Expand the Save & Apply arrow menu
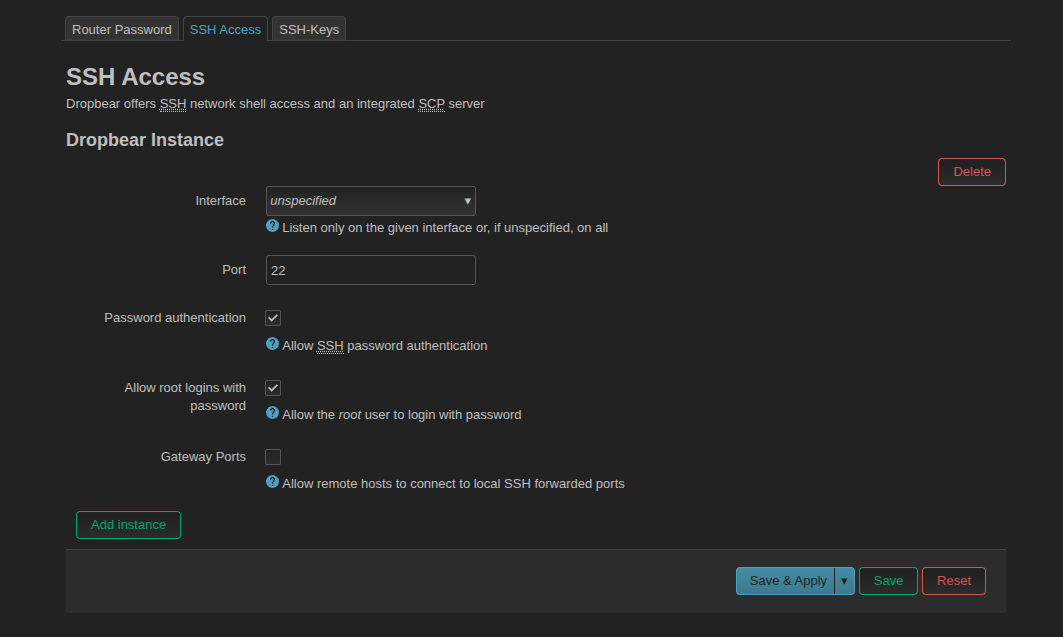The image size is (1063, 637). pos(844,581)
